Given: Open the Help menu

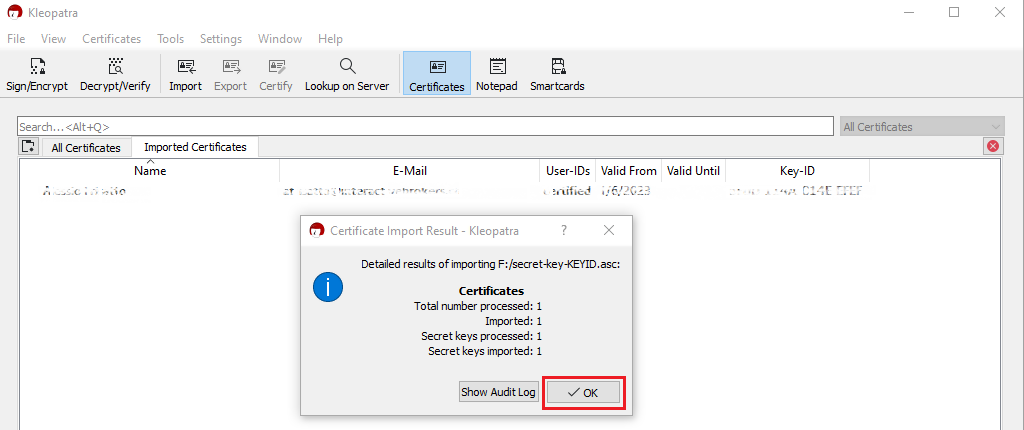Looking at the screenshot, I should (330, 39).
